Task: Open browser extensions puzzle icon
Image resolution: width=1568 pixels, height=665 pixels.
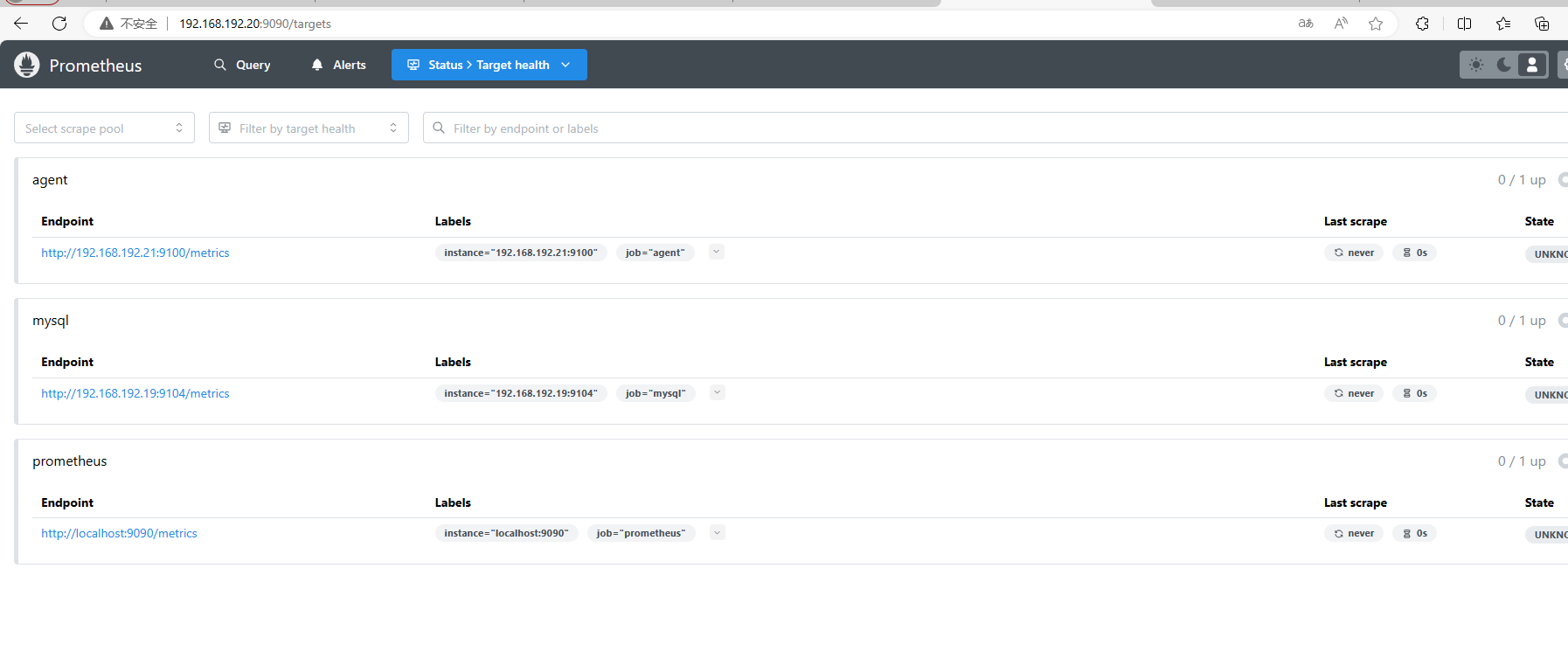Action: pyautogui.click(x=1423, y=24)
